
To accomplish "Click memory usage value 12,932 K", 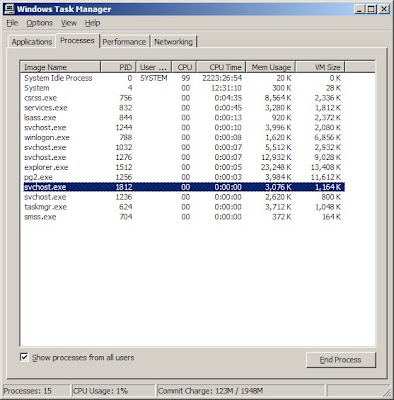I will (276, 157).
